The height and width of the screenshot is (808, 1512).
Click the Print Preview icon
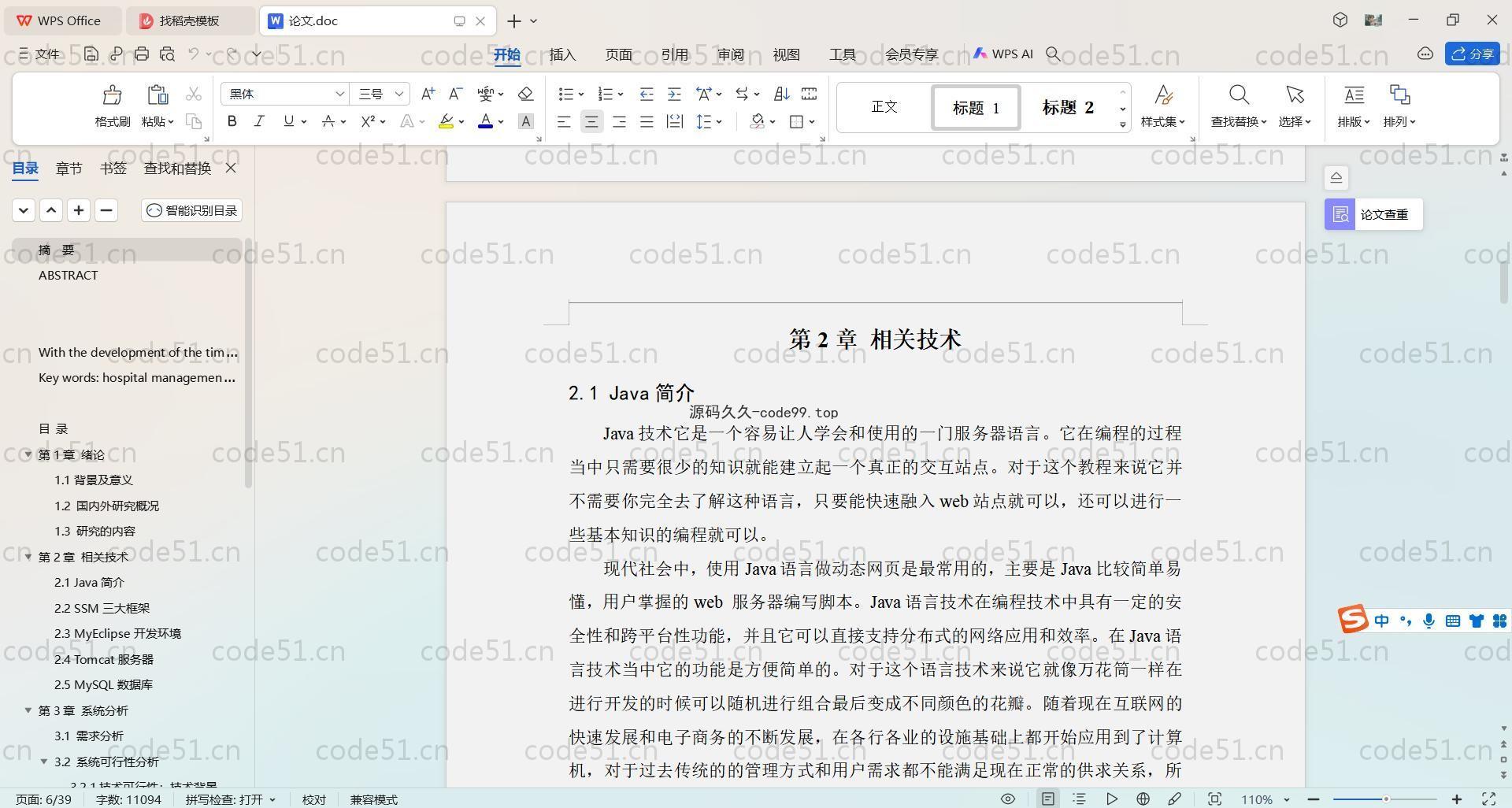(167, 54)
